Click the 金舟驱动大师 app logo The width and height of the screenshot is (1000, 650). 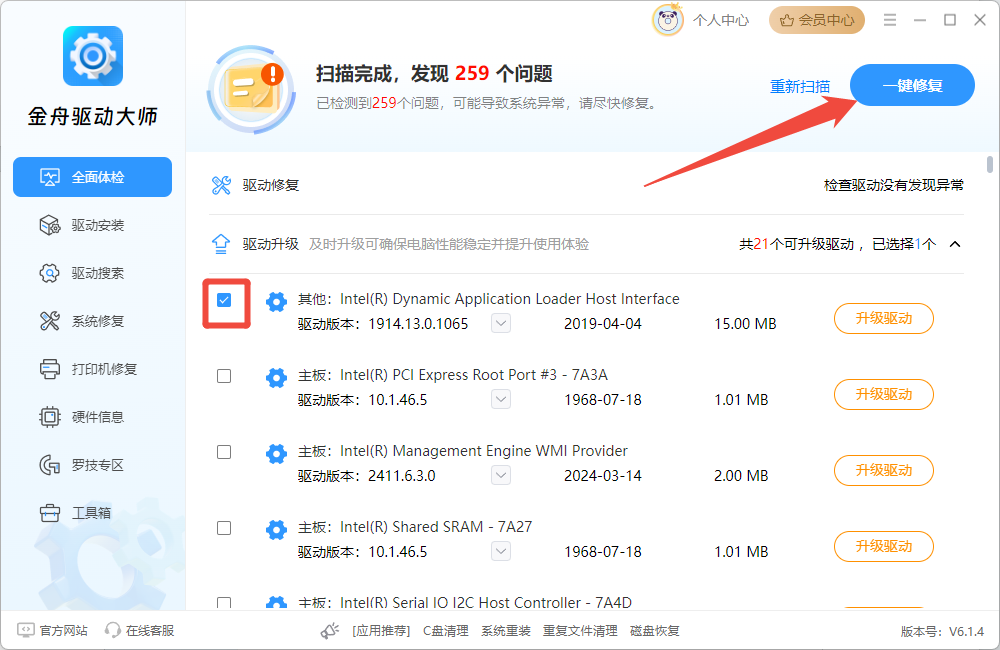point(93,56)
